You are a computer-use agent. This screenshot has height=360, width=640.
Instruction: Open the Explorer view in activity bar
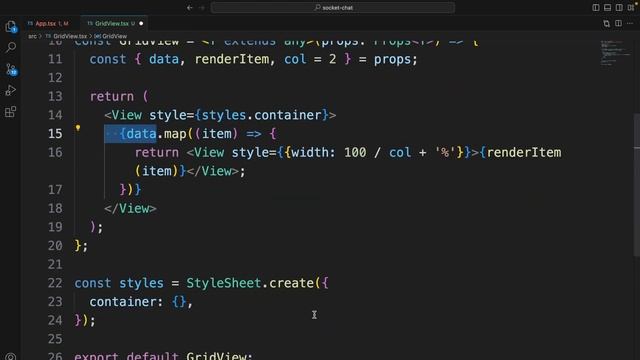coord(11,27)
